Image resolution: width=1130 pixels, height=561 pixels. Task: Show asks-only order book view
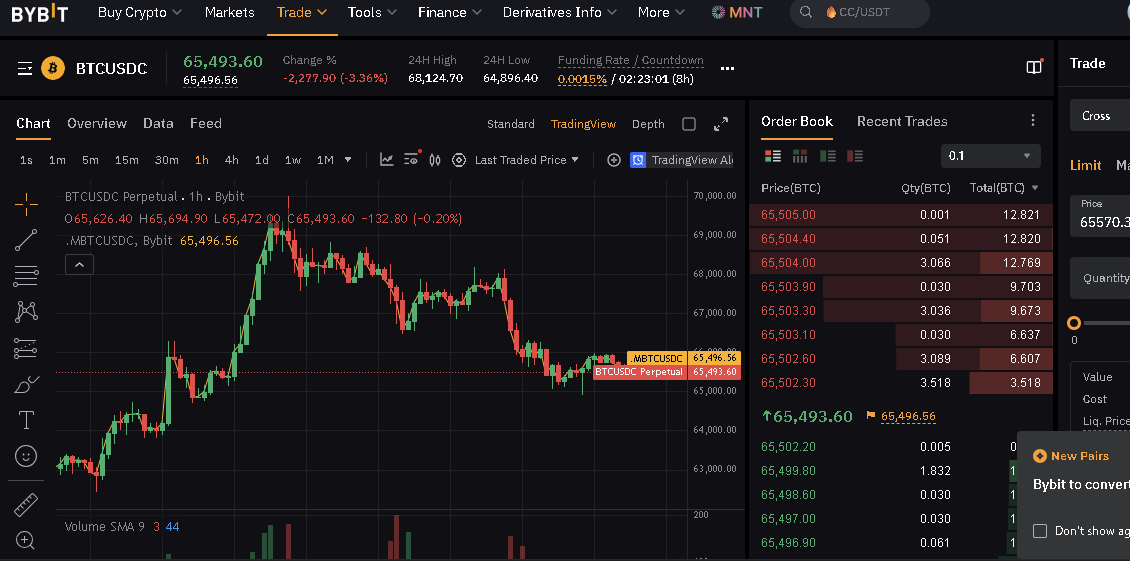click(x=855, y=156)
